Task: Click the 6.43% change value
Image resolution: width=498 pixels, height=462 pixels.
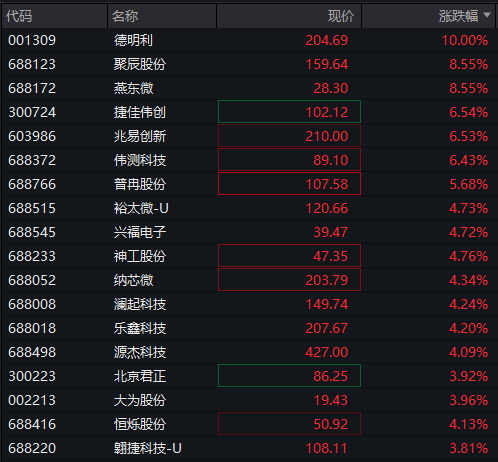Action: click(469, 160)
